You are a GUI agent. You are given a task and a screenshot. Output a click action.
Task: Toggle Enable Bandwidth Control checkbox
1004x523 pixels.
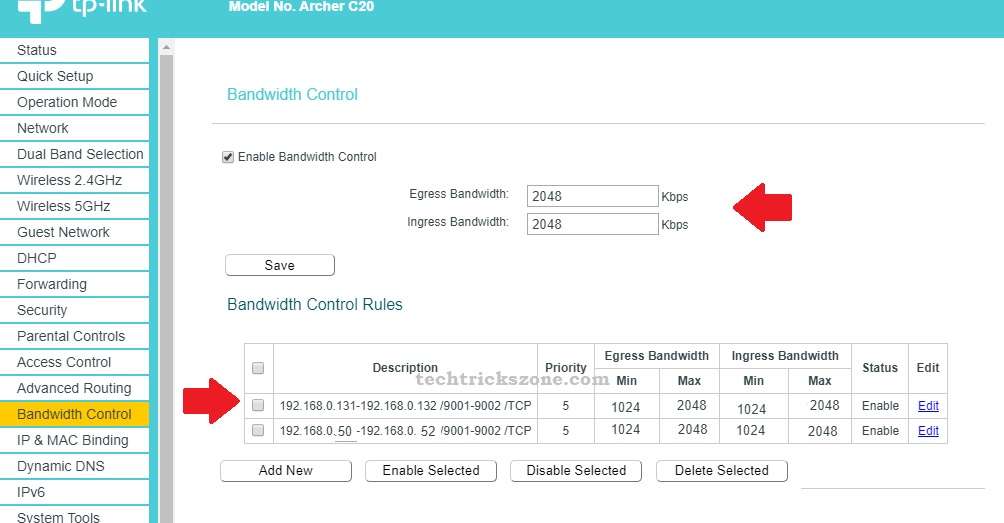tap(228, 157)
